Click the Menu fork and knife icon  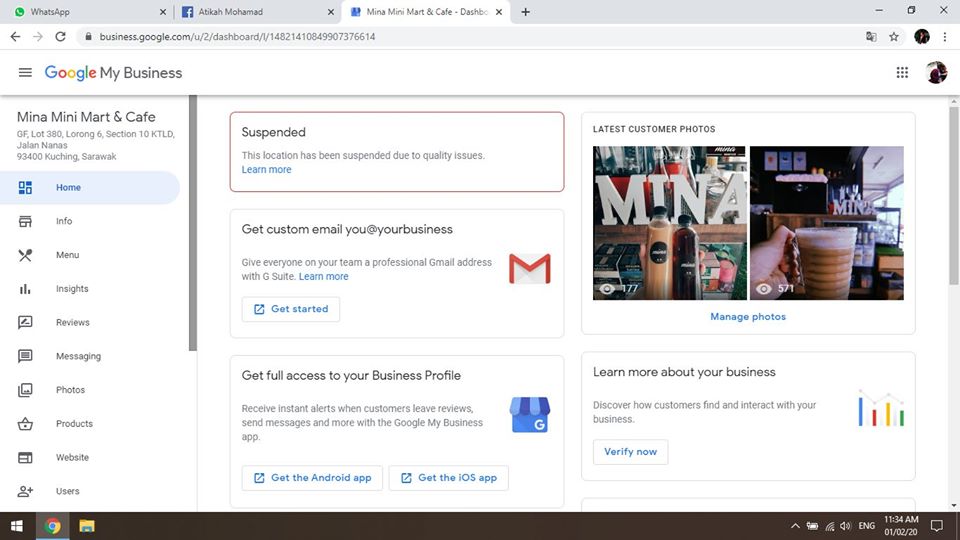click(x=25, y=255)
